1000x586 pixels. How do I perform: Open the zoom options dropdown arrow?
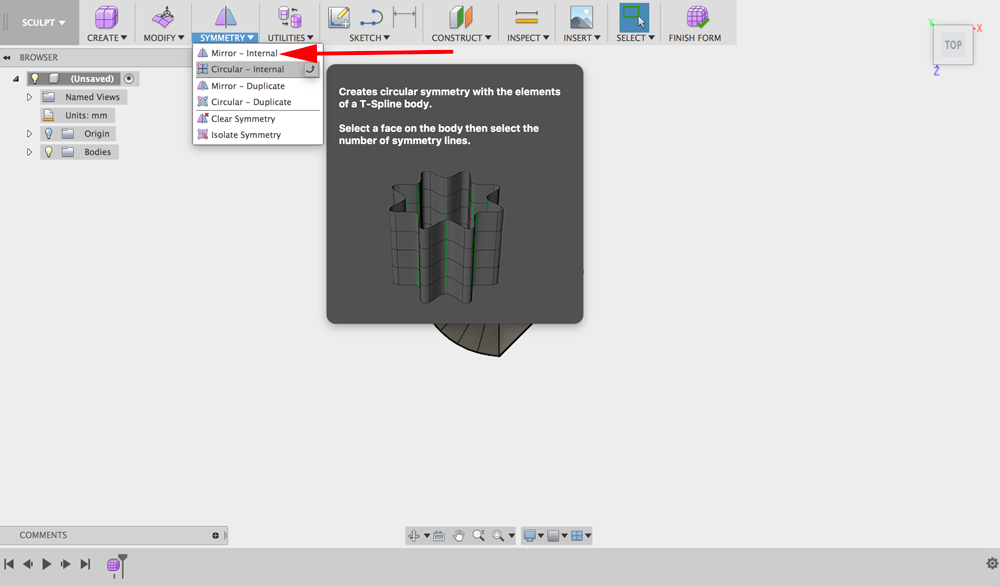coord(511,536)
